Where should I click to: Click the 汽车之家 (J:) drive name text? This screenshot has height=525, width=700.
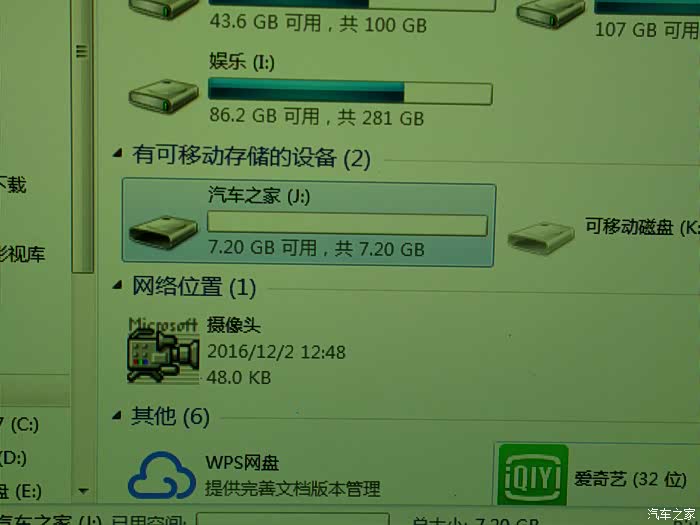tap(259, 196)
